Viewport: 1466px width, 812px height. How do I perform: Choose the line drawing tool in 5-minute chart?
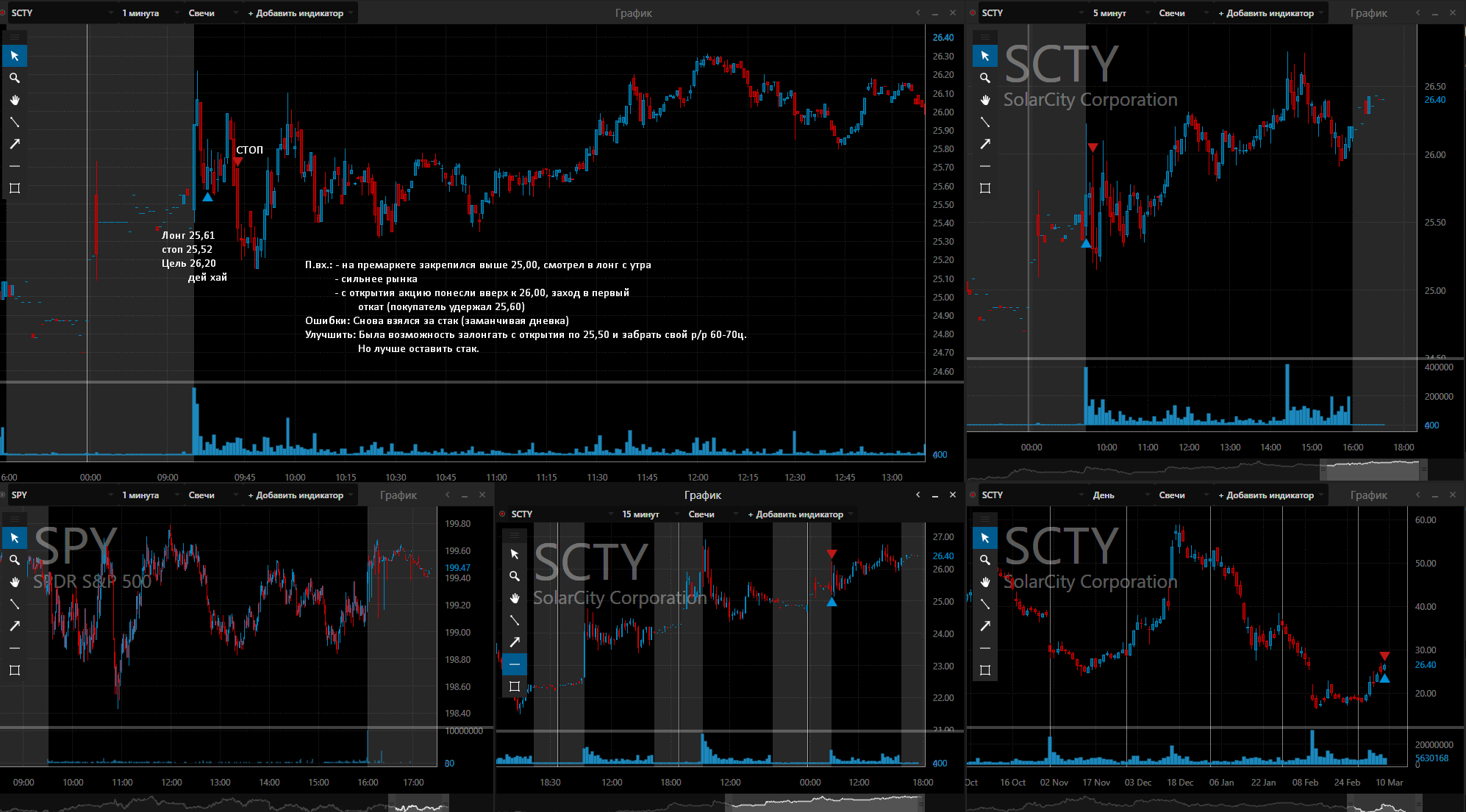tap(985, 122)
